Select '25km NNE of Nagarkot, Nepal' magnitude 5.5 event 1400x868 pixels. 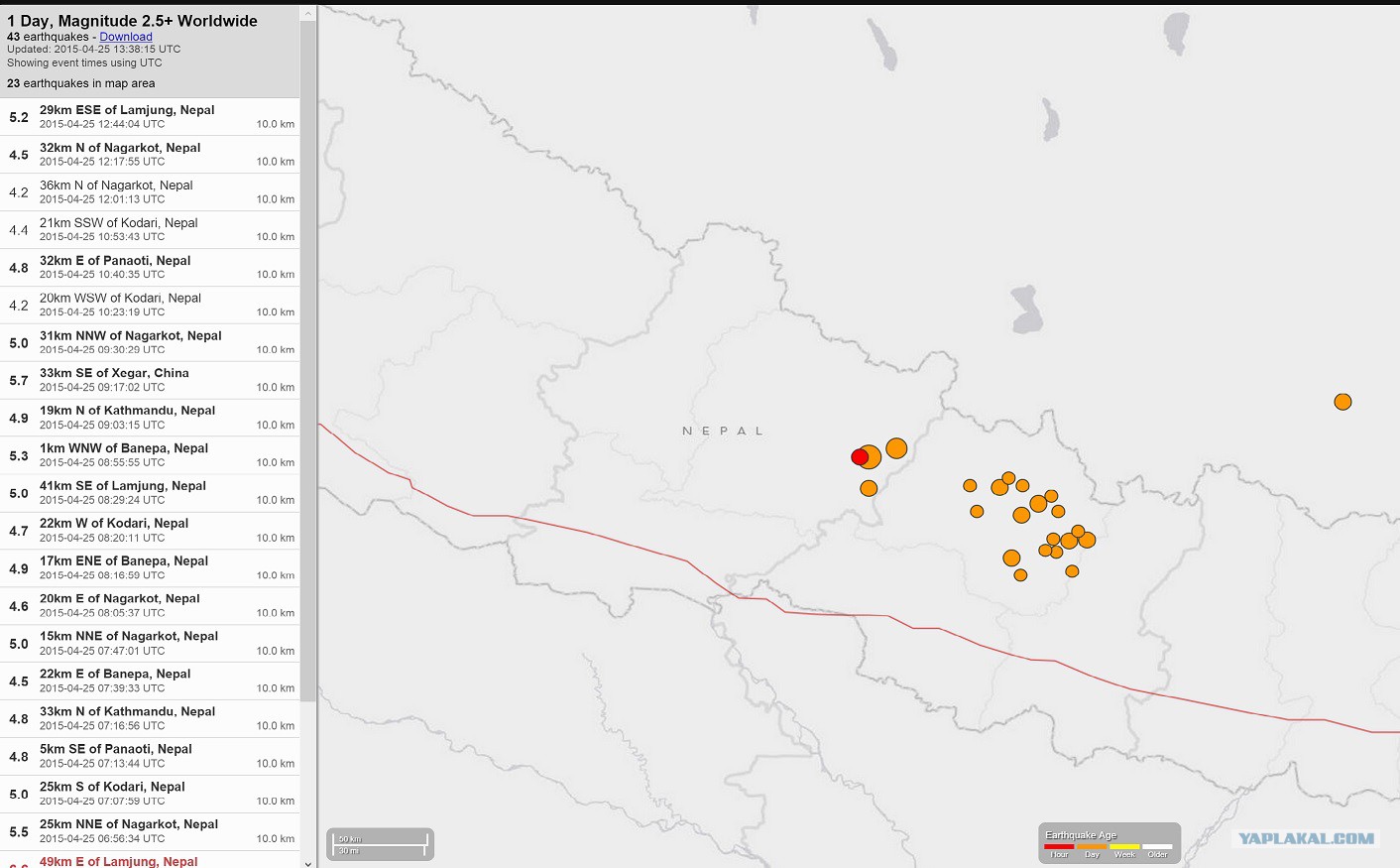coord(150,831)
